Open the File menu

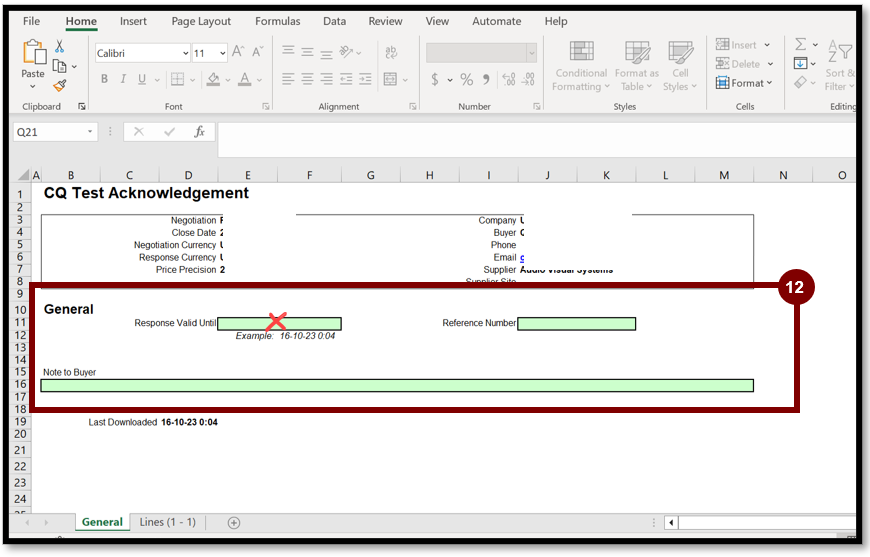pos(31,21)
